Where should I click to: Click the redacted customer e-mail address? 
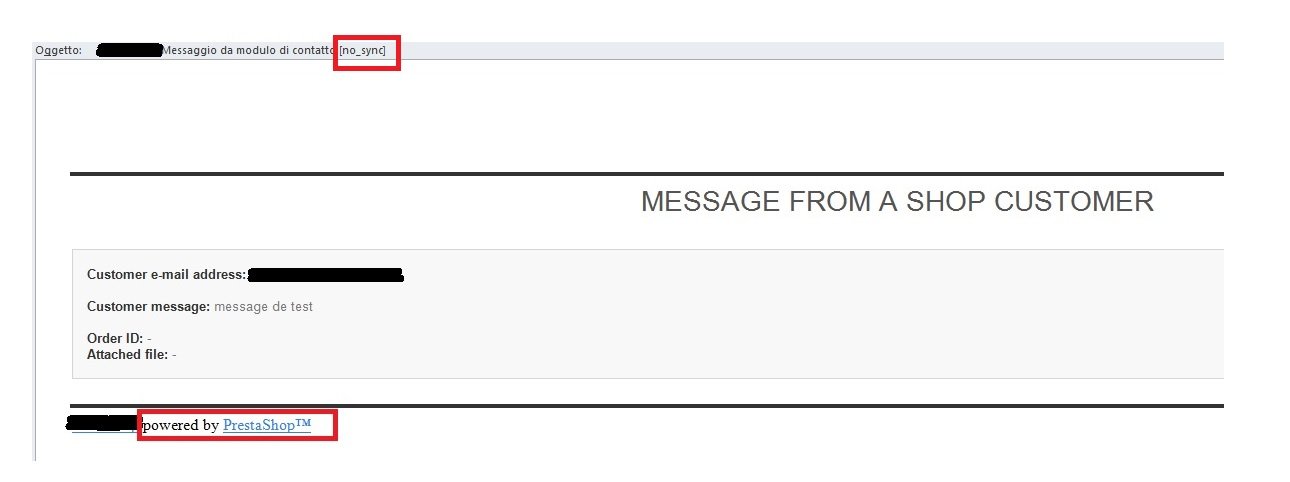pyautogui.click(x=325, y=275)
